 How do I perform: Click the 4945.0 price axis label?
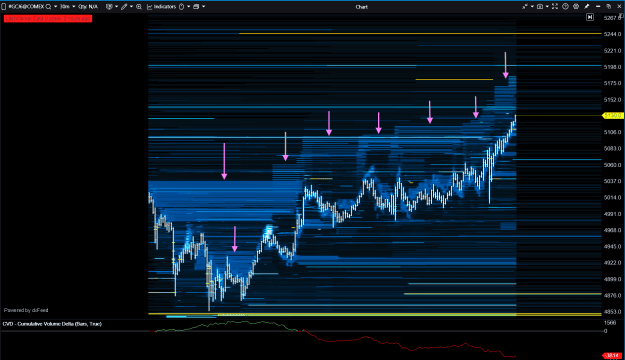tap(613, 246)
